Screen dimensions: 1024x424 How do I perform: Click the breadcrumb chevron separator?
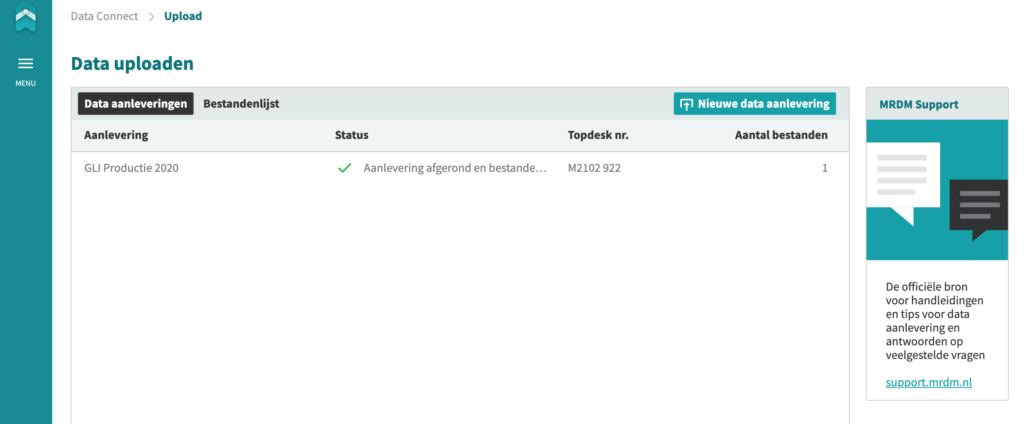click(x=151, y=17)
